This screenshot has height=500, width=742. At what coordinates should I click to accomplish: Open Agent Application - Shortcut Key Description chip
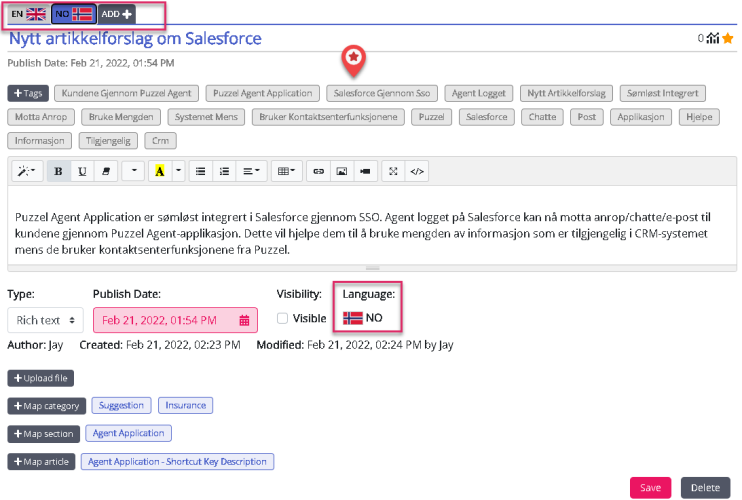[177, 462]
